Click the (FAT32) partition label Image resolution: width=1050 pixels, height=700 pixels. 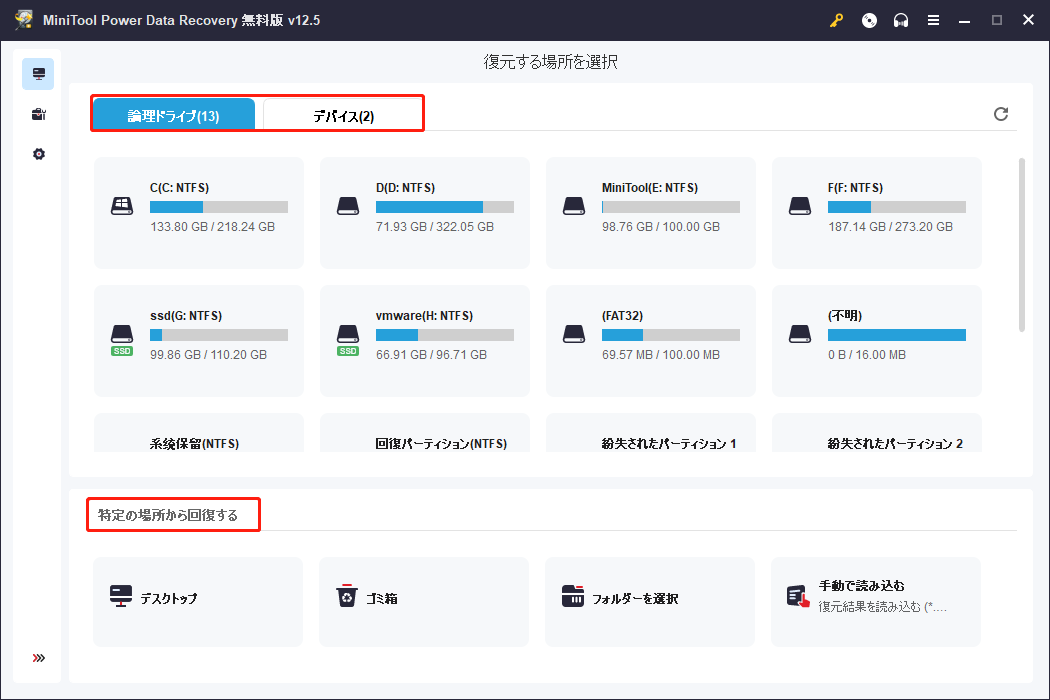click(x=622, y=316)
